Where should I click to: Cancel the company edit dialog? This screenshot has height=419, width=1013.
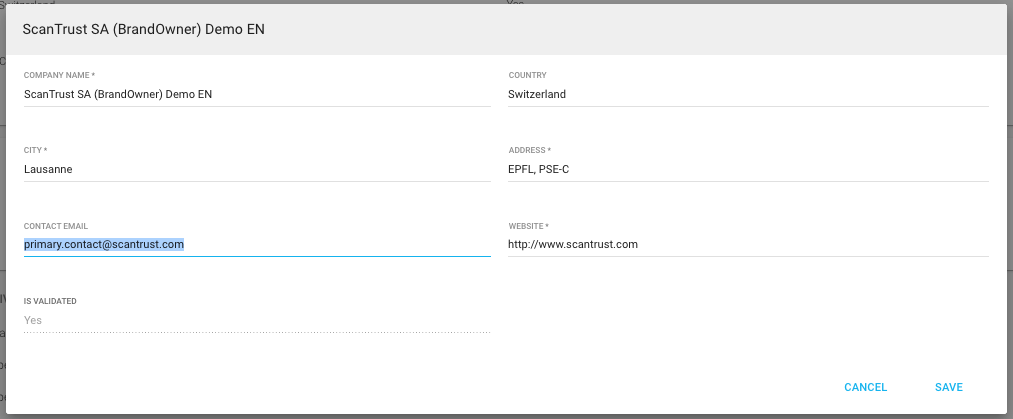pyautogui.click(x=865, y=387)
